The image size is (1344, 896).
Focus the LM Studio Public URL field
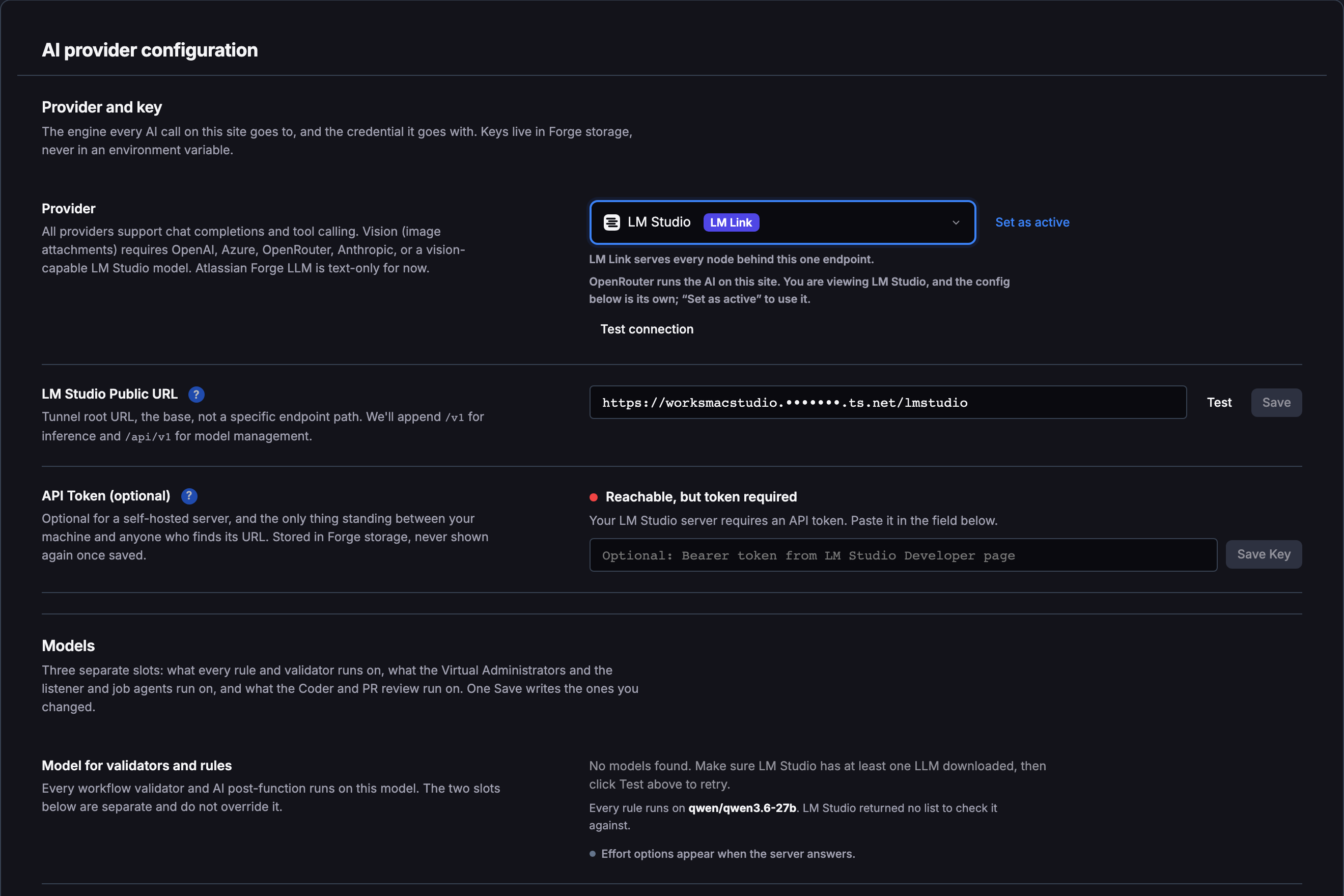coord(887,402)
